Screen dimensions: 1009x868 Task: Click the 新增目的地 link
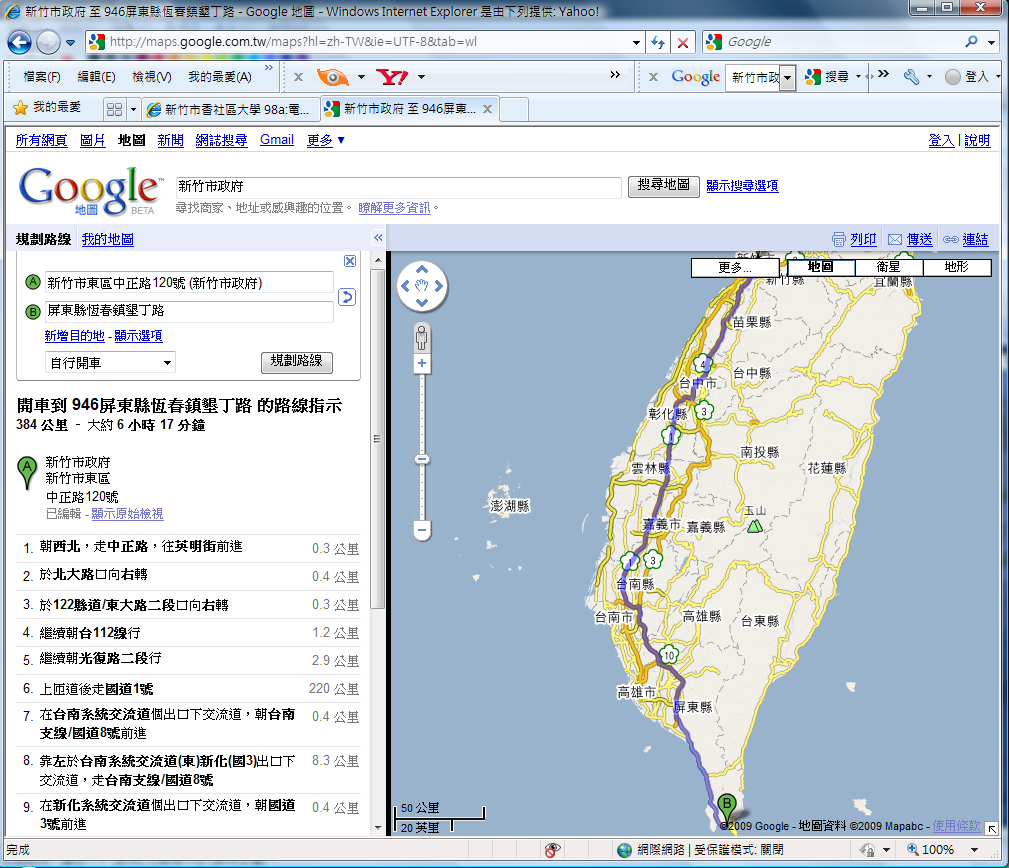[x=74, y=335]
